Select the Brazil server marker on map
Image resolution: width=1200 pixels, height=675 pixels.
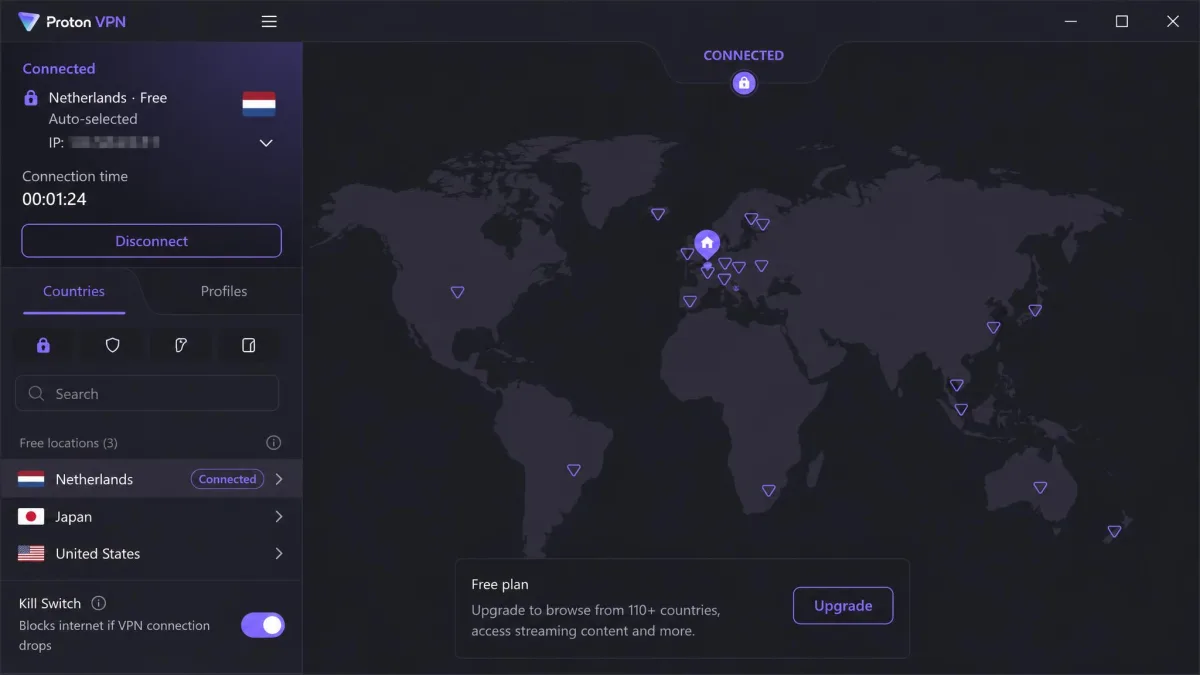click(x=574, y=470)
